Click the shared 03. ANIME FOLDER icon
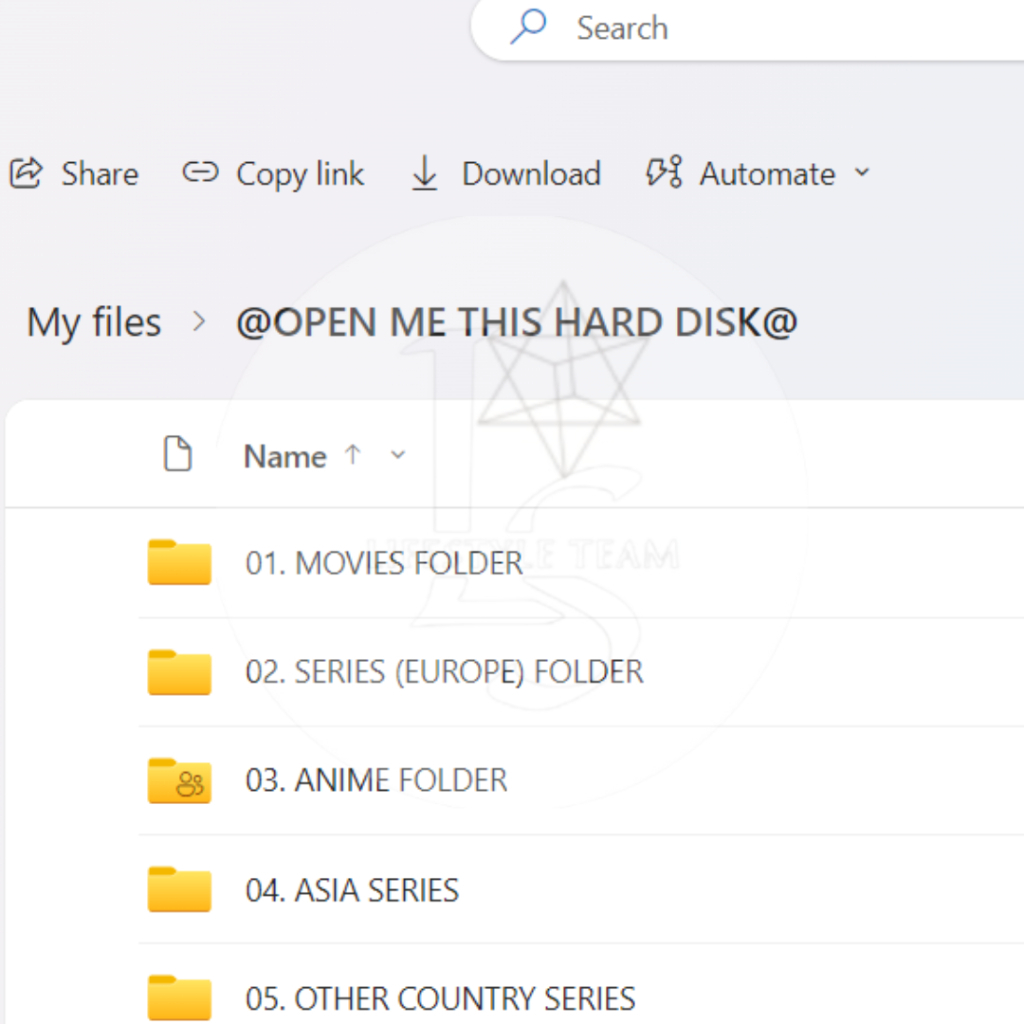The height and width of the screenshot is (1024, 1024). (179, 780)
